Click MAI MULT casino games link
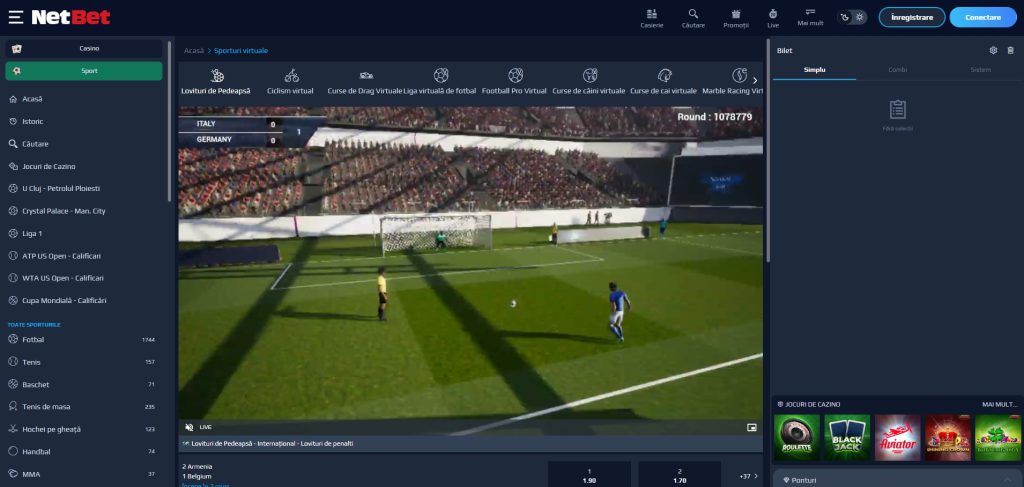Image resolution: width=1024 pixels, height=487 pixels. point(999,404)
